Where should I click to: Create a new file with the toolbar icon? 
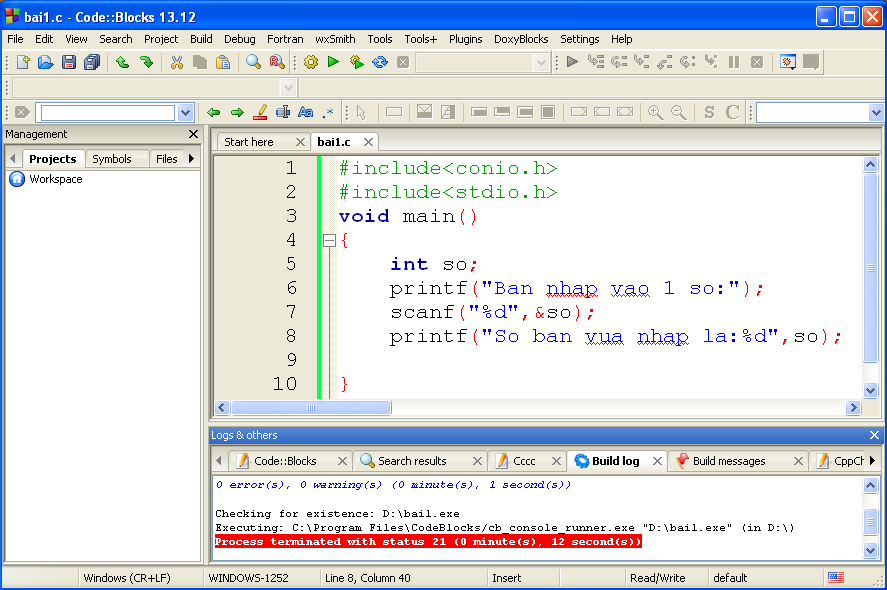coord(23,62)
